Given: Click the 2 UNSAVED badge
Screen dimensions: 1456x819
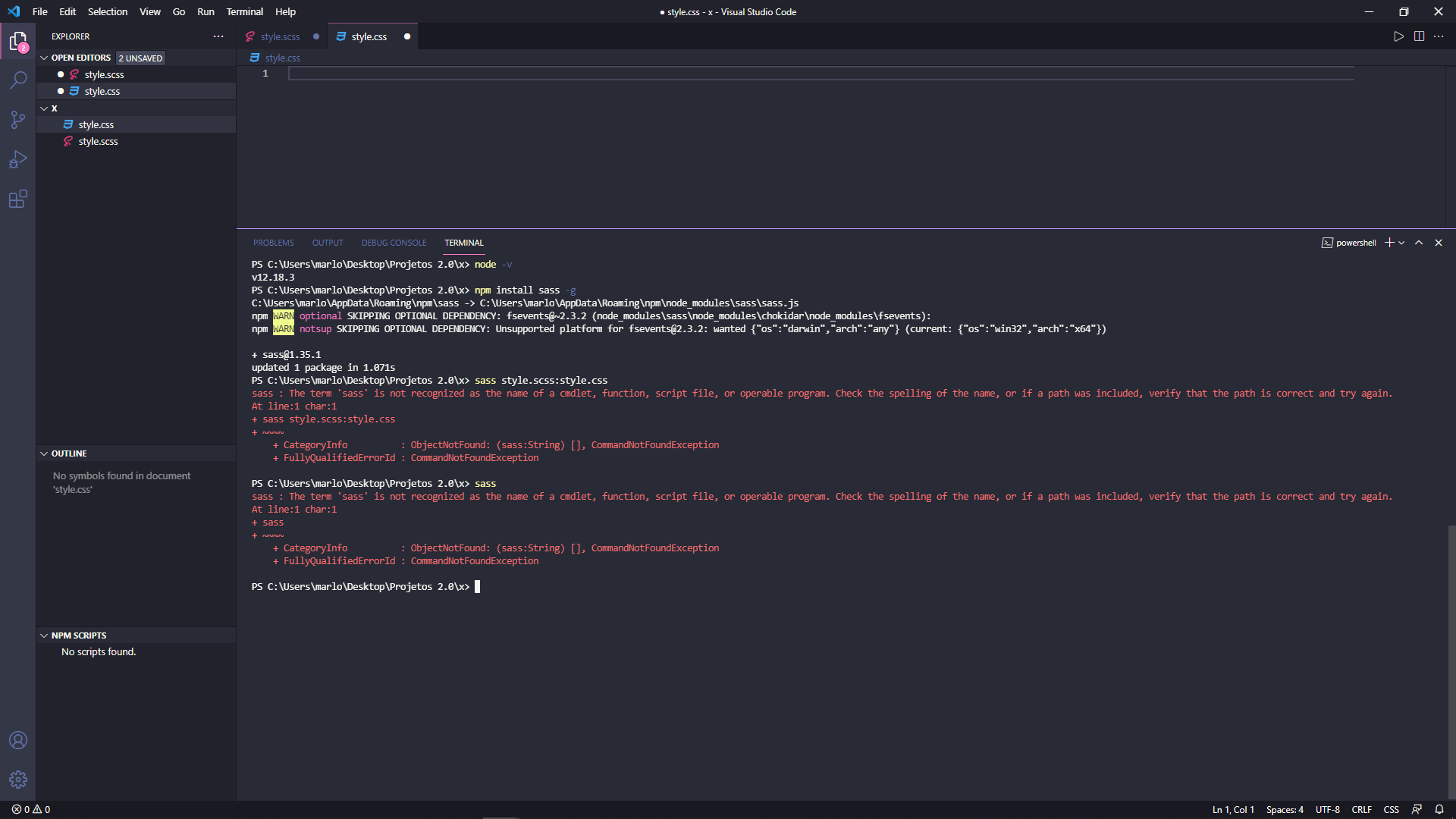Looking at the screenshot, I should [x=140, y=58].
